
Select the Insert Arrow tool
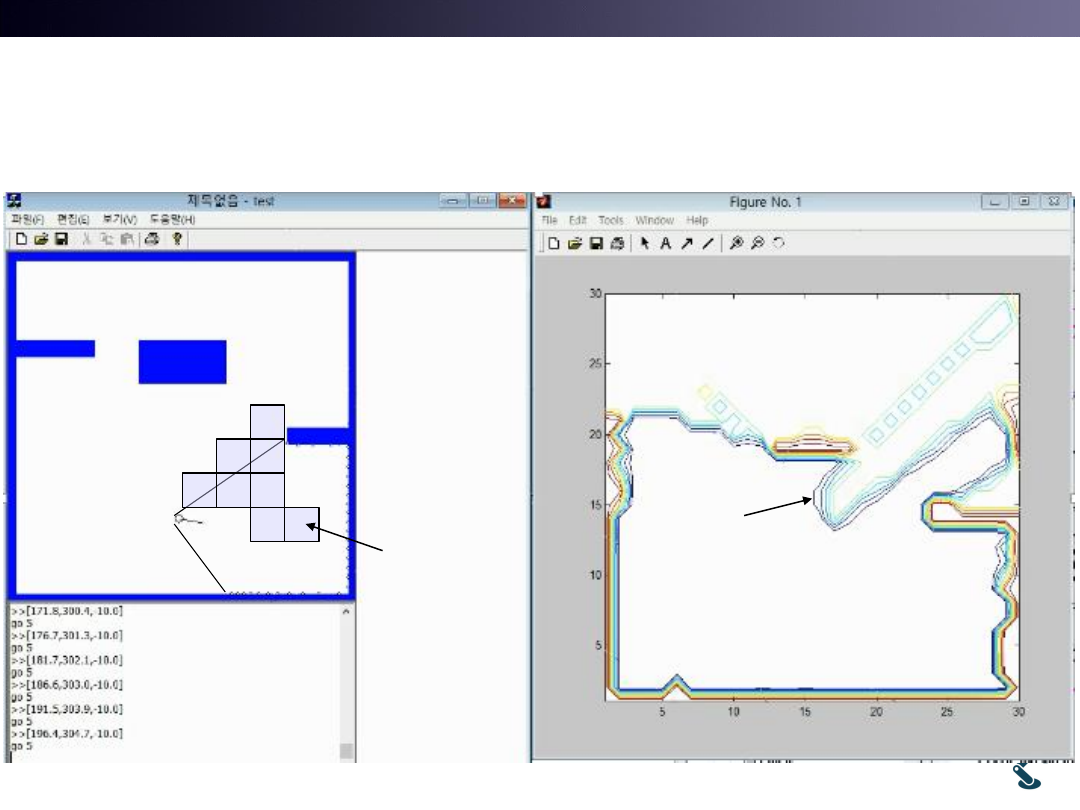[x=686, y=243]
